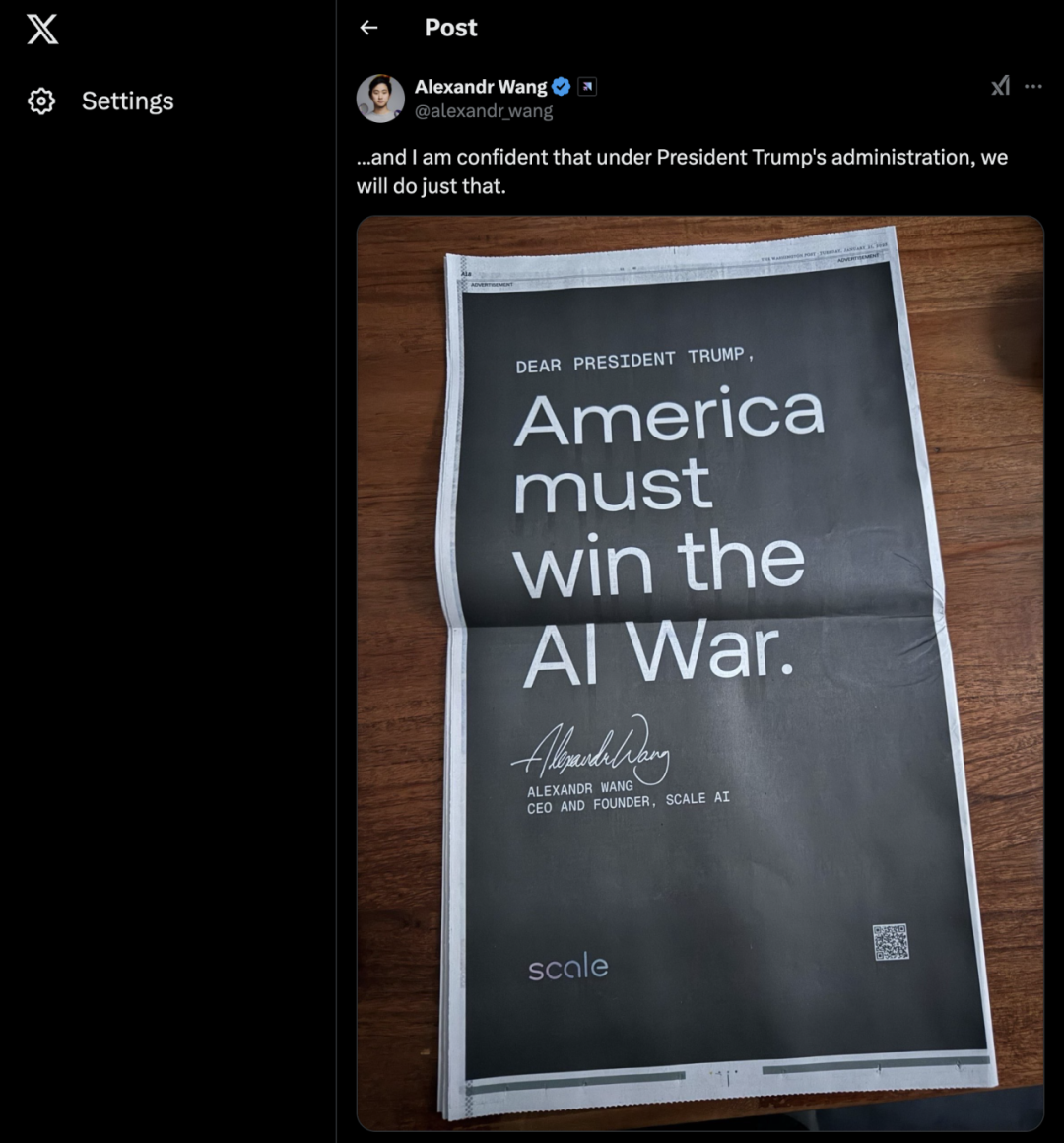Click the X logo
This screenshot has width=1064, height=1143.
(x=42, y=30)
